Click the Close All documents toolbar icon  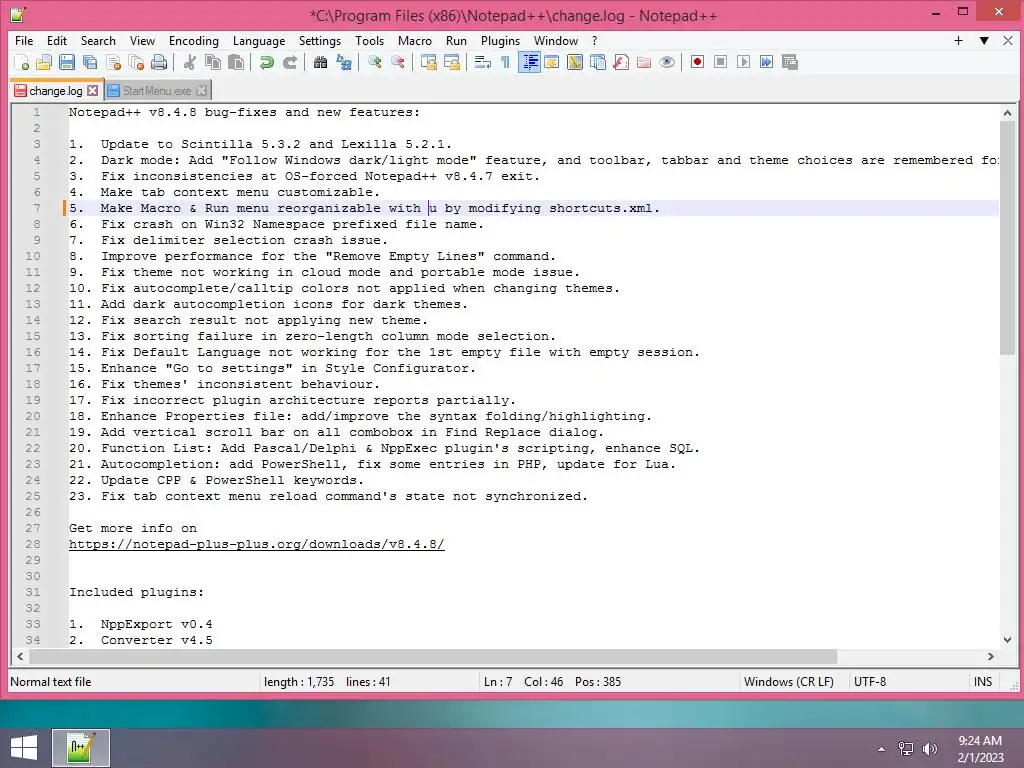[136, 62]
